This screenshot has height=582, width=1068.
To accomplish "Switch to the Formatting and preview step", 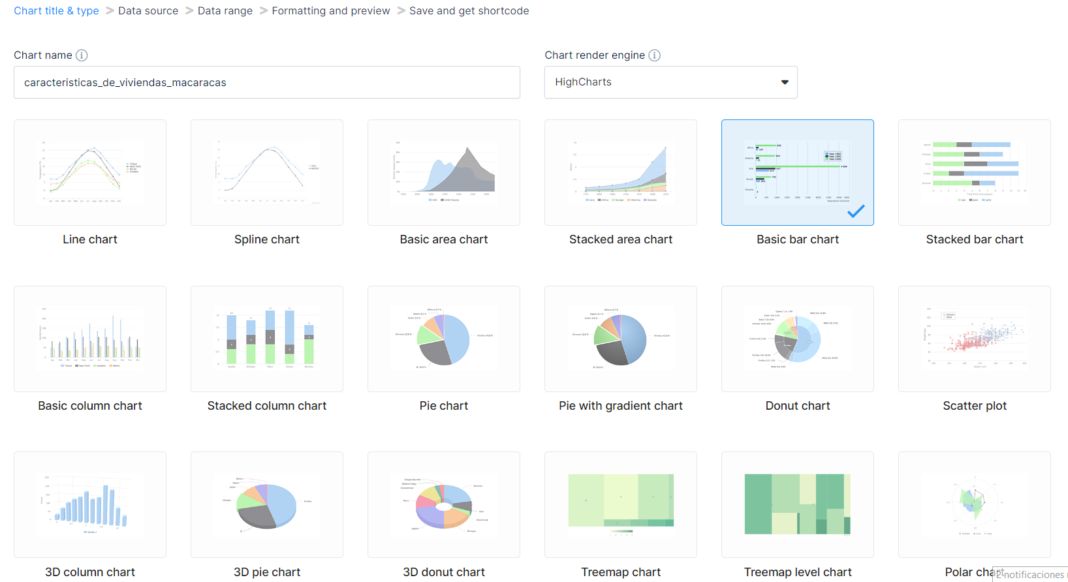I will click(x=330, y=10).
